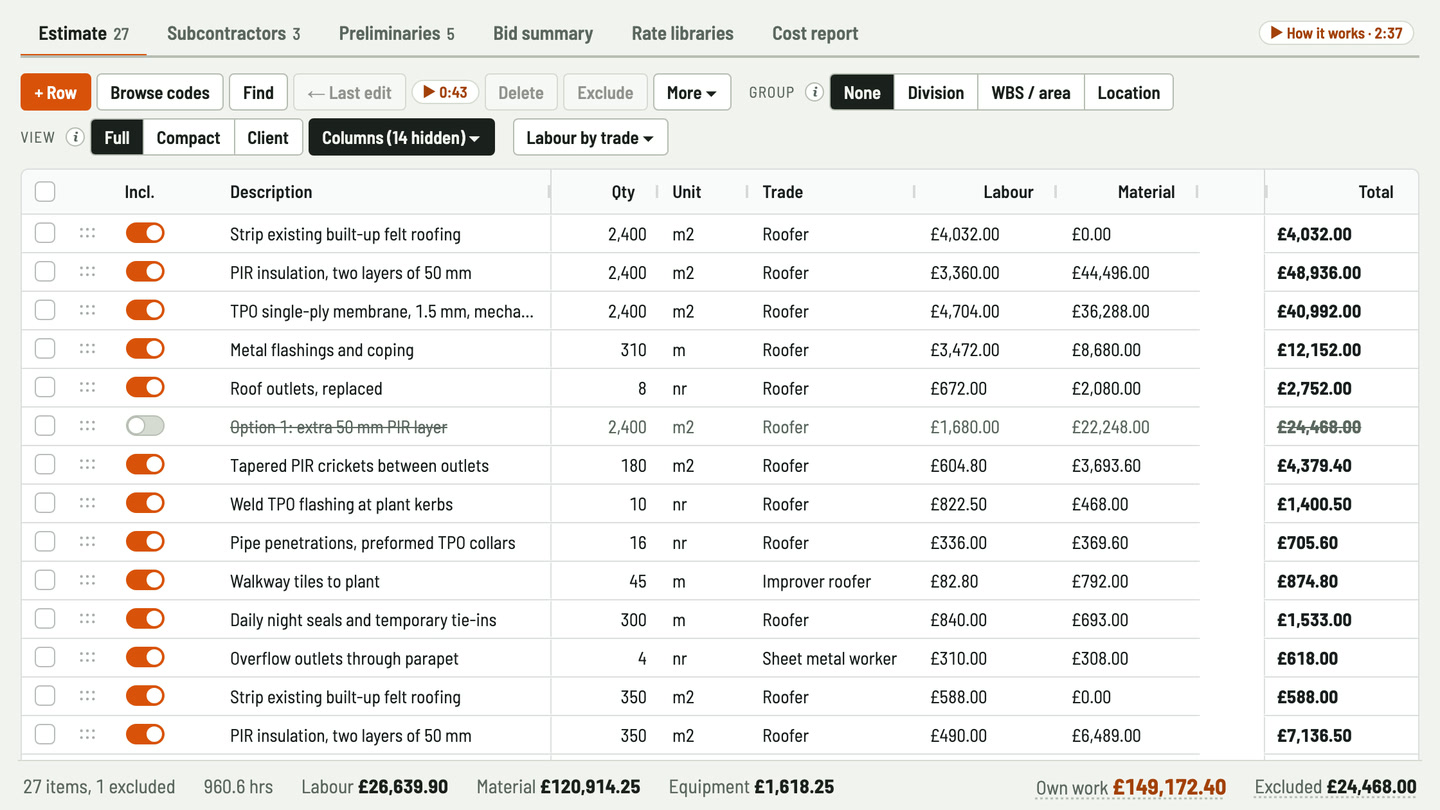Image resolution: width=1440 pixels, height=810 pixels.
Task: Turn off Incl. toggle for Walkway tiles
Action: pos(145,581)
